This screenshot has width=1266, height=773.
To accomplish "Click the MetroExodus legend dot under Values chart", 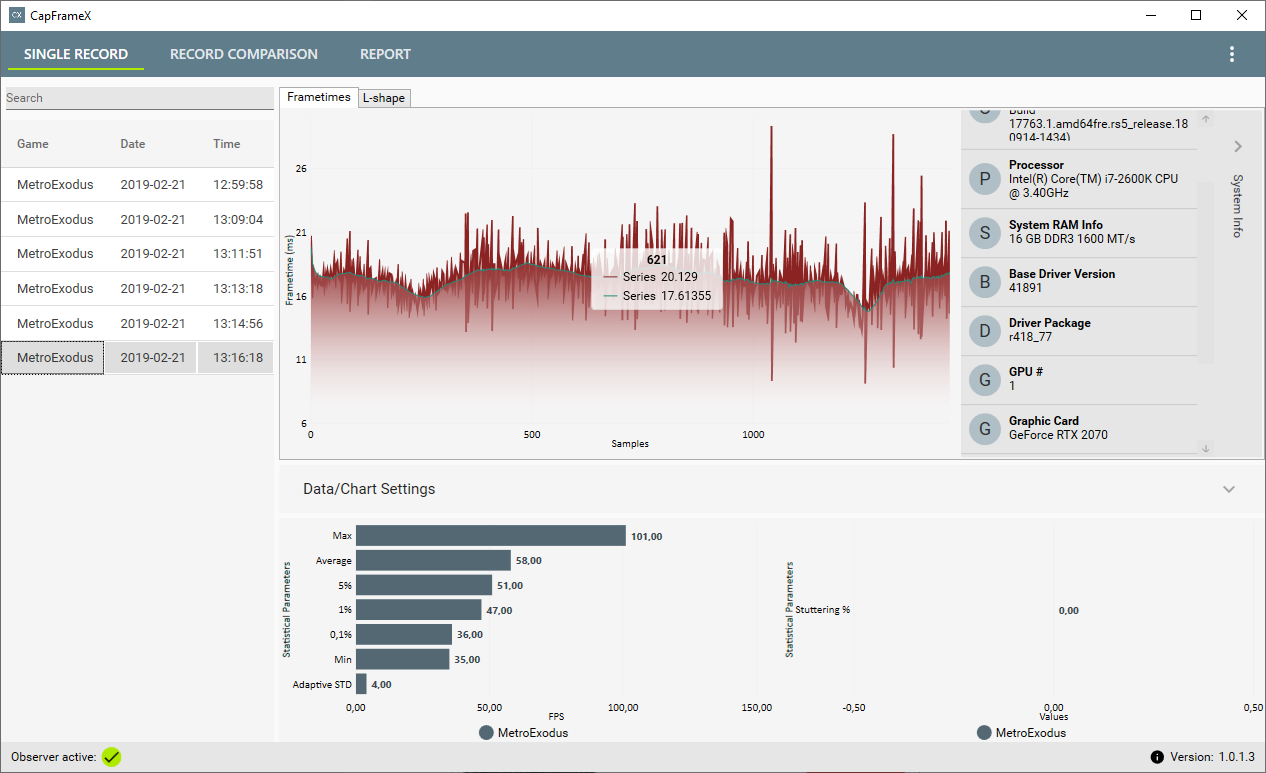I will click(x=984, y=733).
